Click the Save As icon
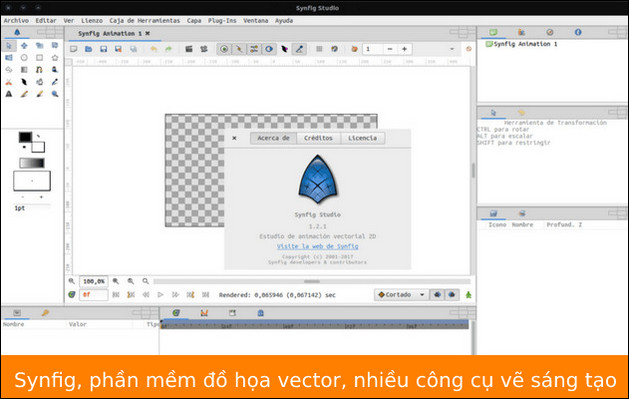The image size is (629, 399). pos(118,49)
